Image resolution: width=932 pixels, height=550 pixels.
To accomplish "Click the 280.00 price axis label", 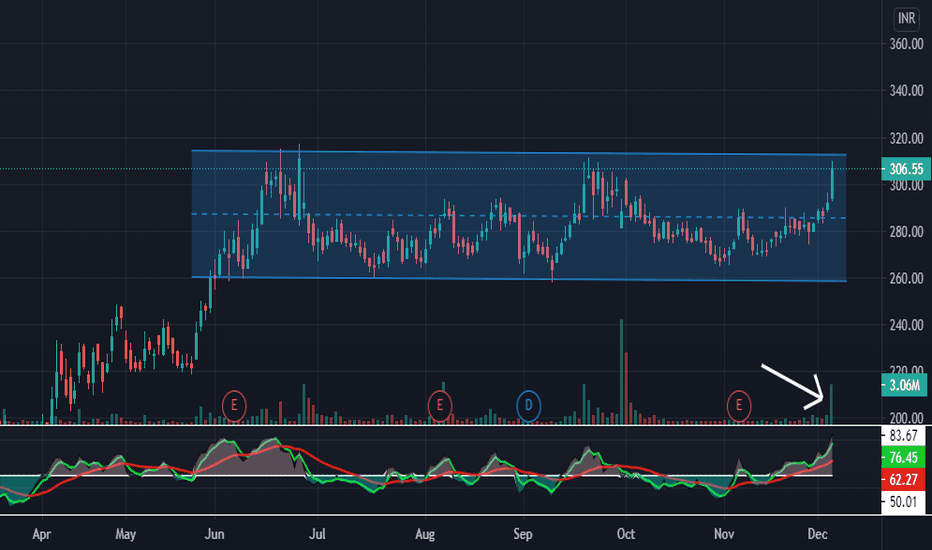I will 906,232.
